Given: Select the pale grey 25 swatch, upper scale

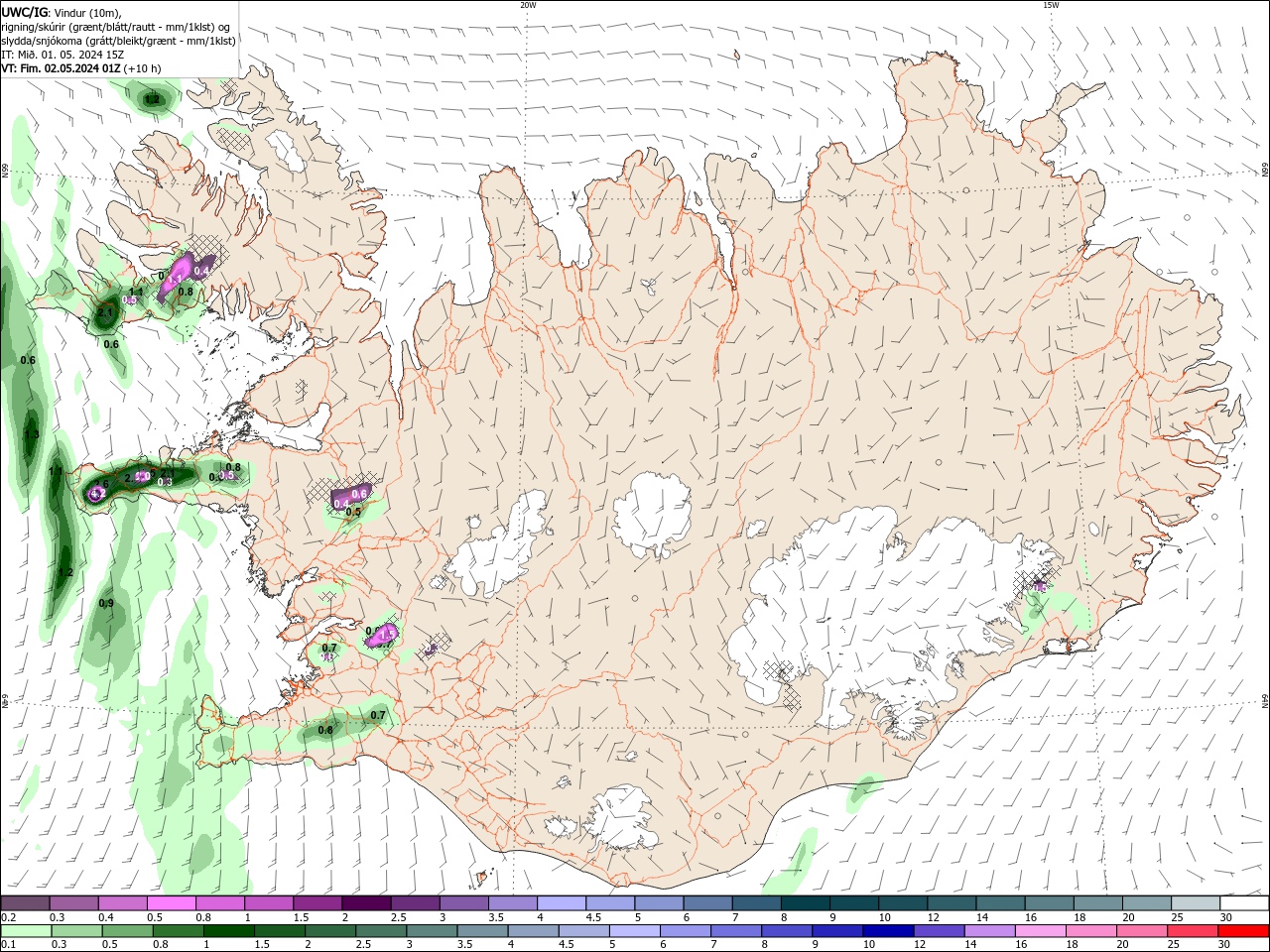Looking at the screenshot, I should pos(1195,902).
